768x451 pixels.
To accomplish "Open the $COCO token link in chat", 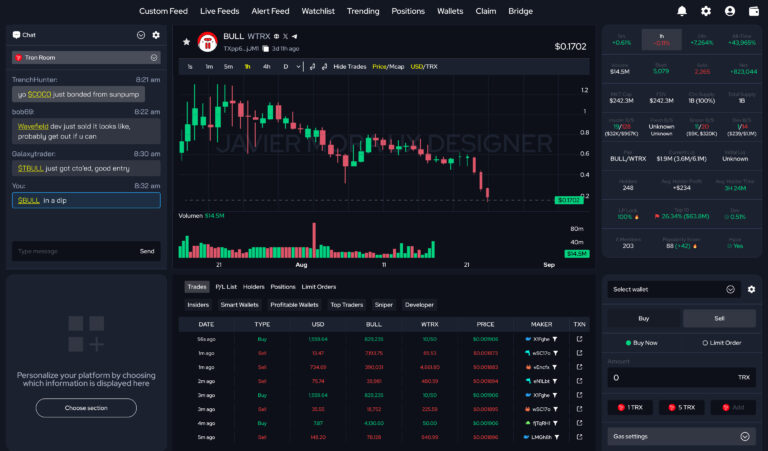I will tap(39, 95).
